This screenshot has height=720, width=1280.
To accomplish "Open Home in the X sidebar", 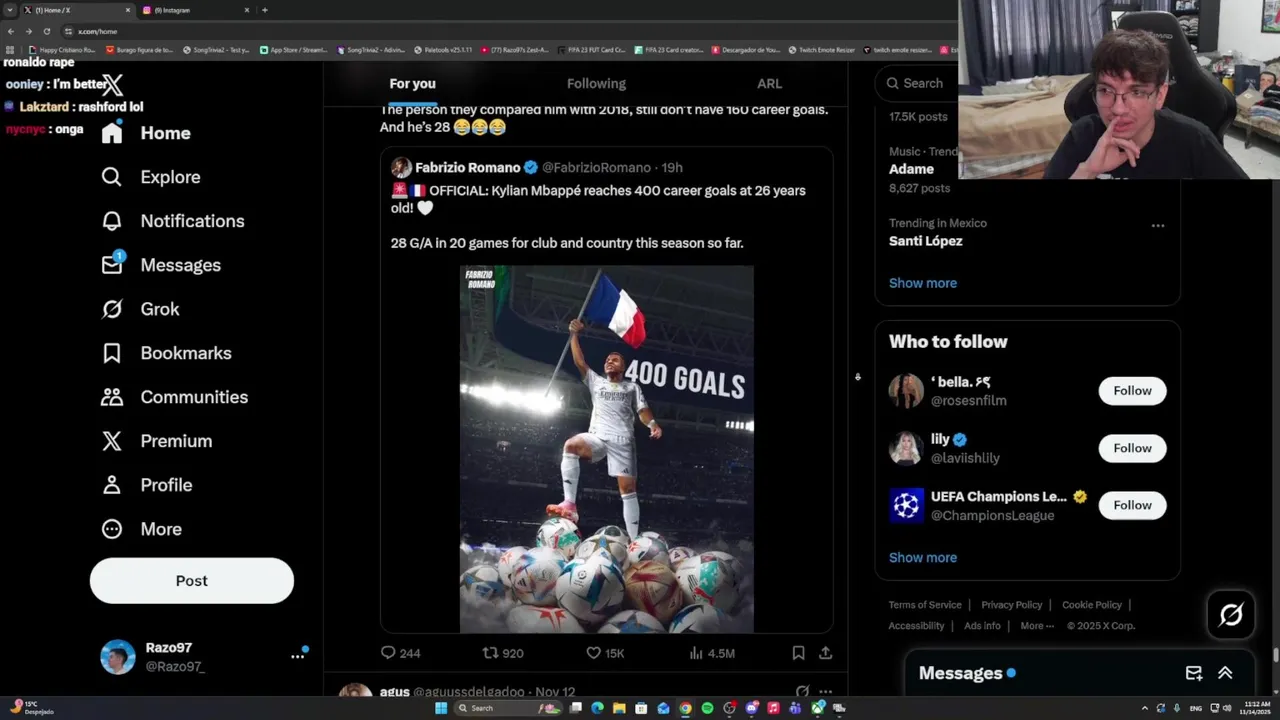I will [x=146, y=133].
